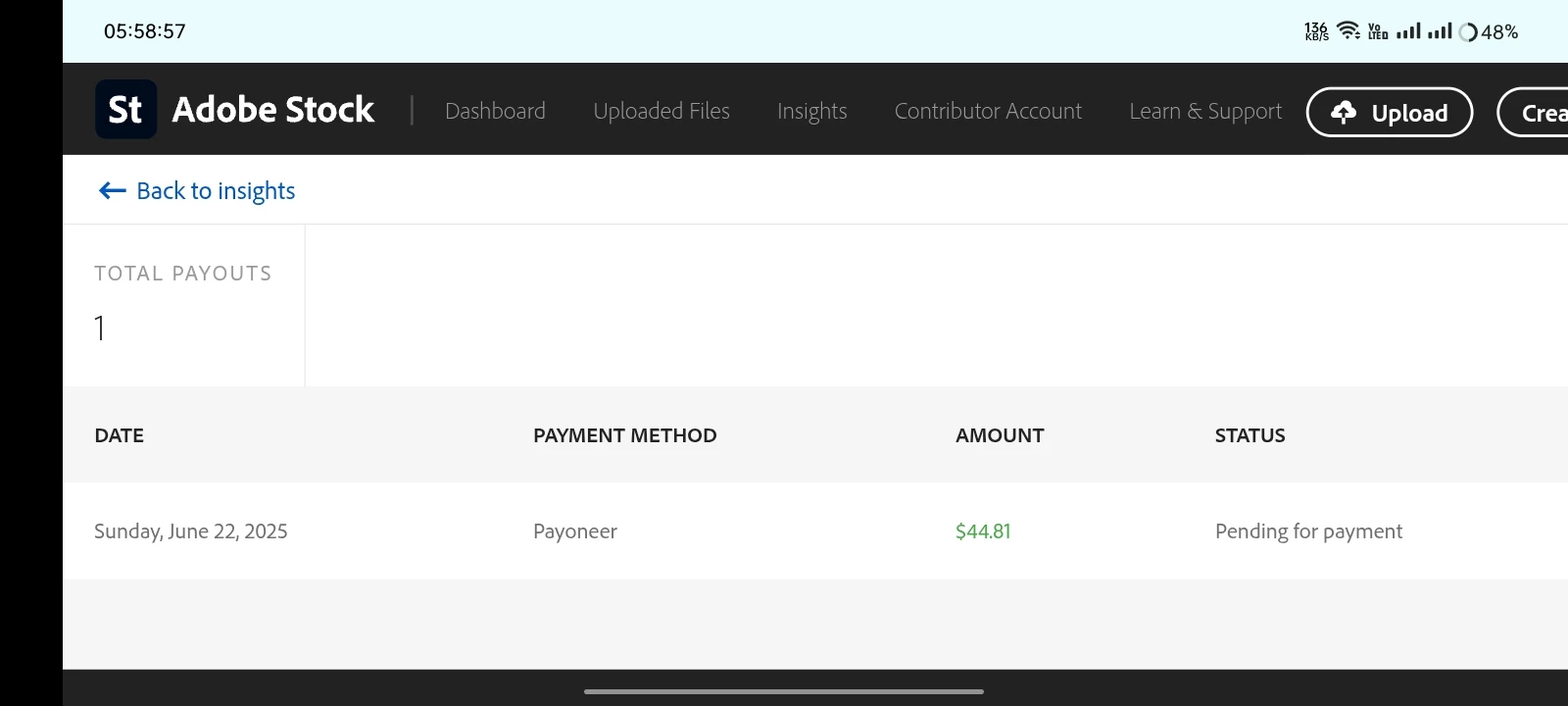
Task: Click the total payouts count 1
Action: (99, 328)
